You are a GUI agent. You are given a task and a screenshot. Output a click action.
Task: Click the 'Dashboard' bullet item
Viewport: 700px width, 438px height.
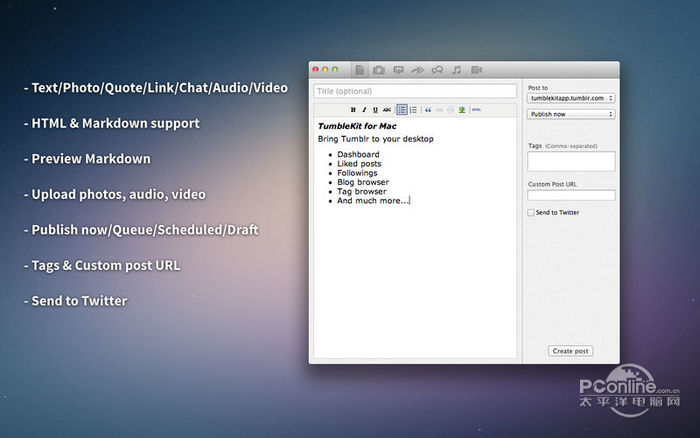tap(358, 154)
